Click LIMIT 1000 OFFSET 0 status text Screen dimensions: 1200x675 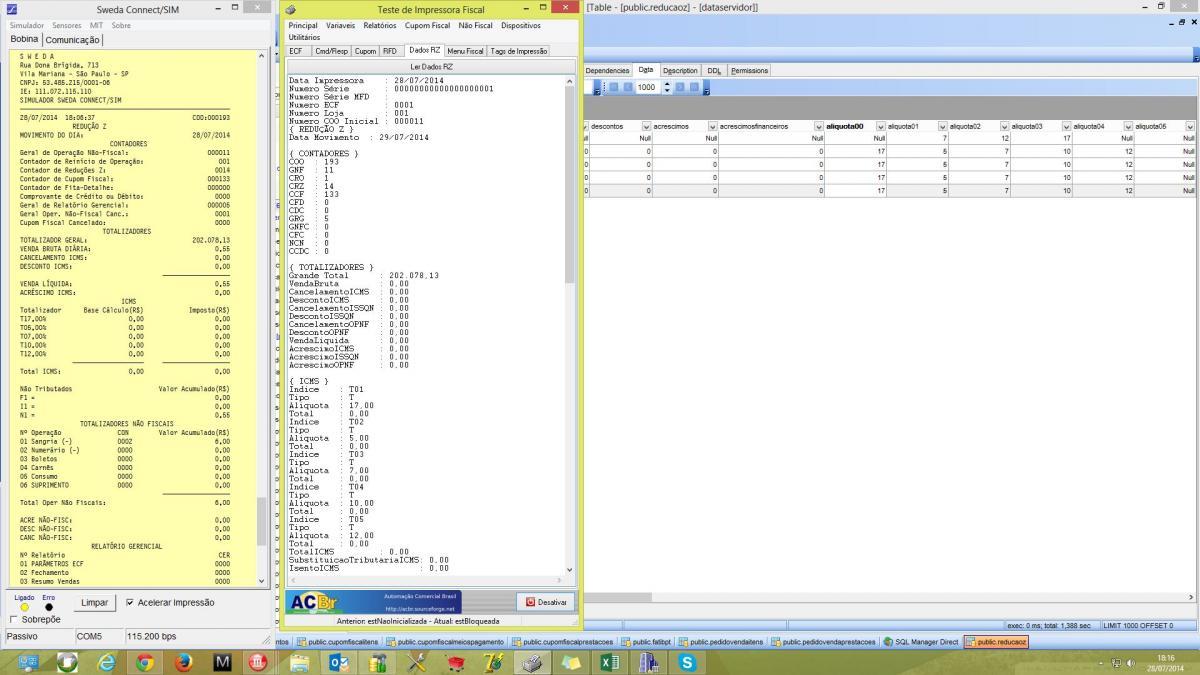pyautogui.click(x=1139, y=625)
